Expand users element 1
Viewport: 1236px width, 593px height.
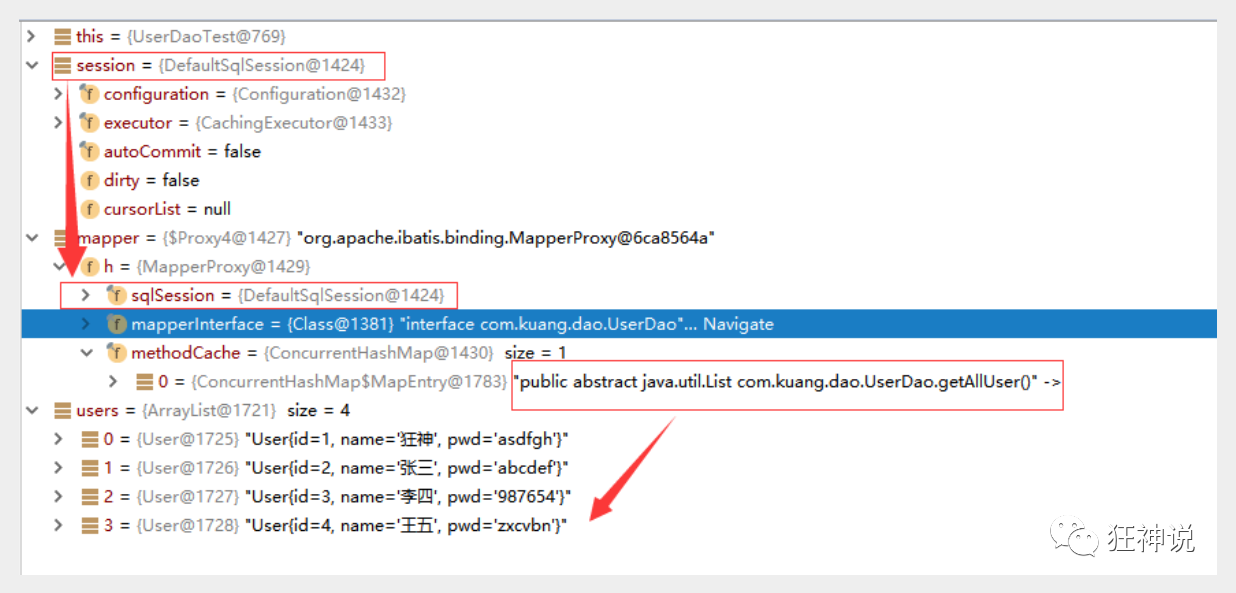(x=58, y=468)
